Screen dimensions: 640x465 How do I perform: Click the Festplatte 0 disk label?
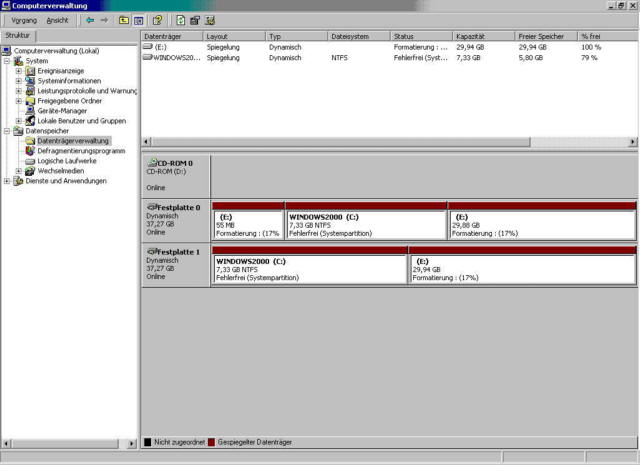(x=179, y=207)
